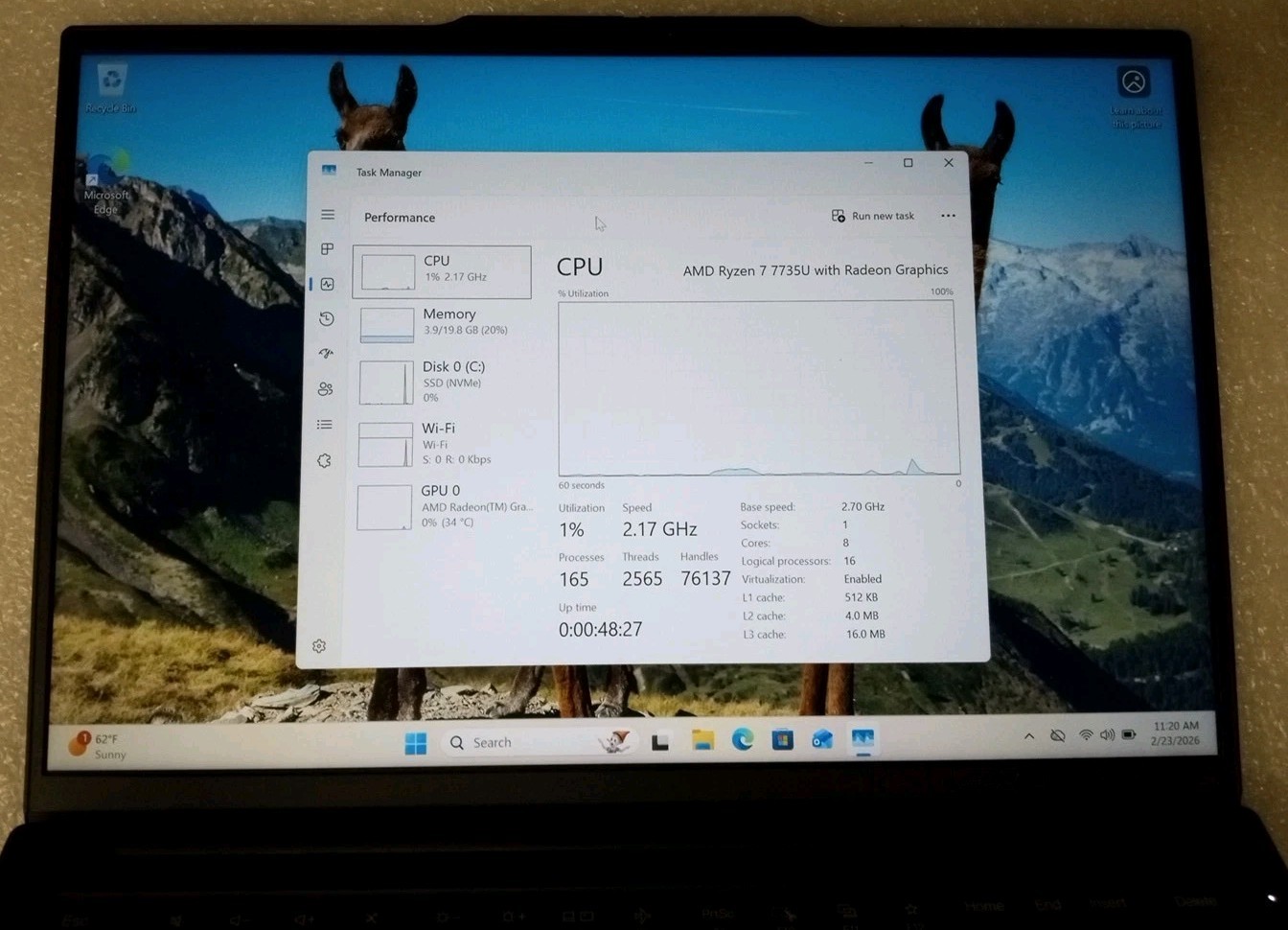The width and height of the screenshot is (1288, 930).
Task: Select the Performance page sidebar icon
Action: pos(328,285)
